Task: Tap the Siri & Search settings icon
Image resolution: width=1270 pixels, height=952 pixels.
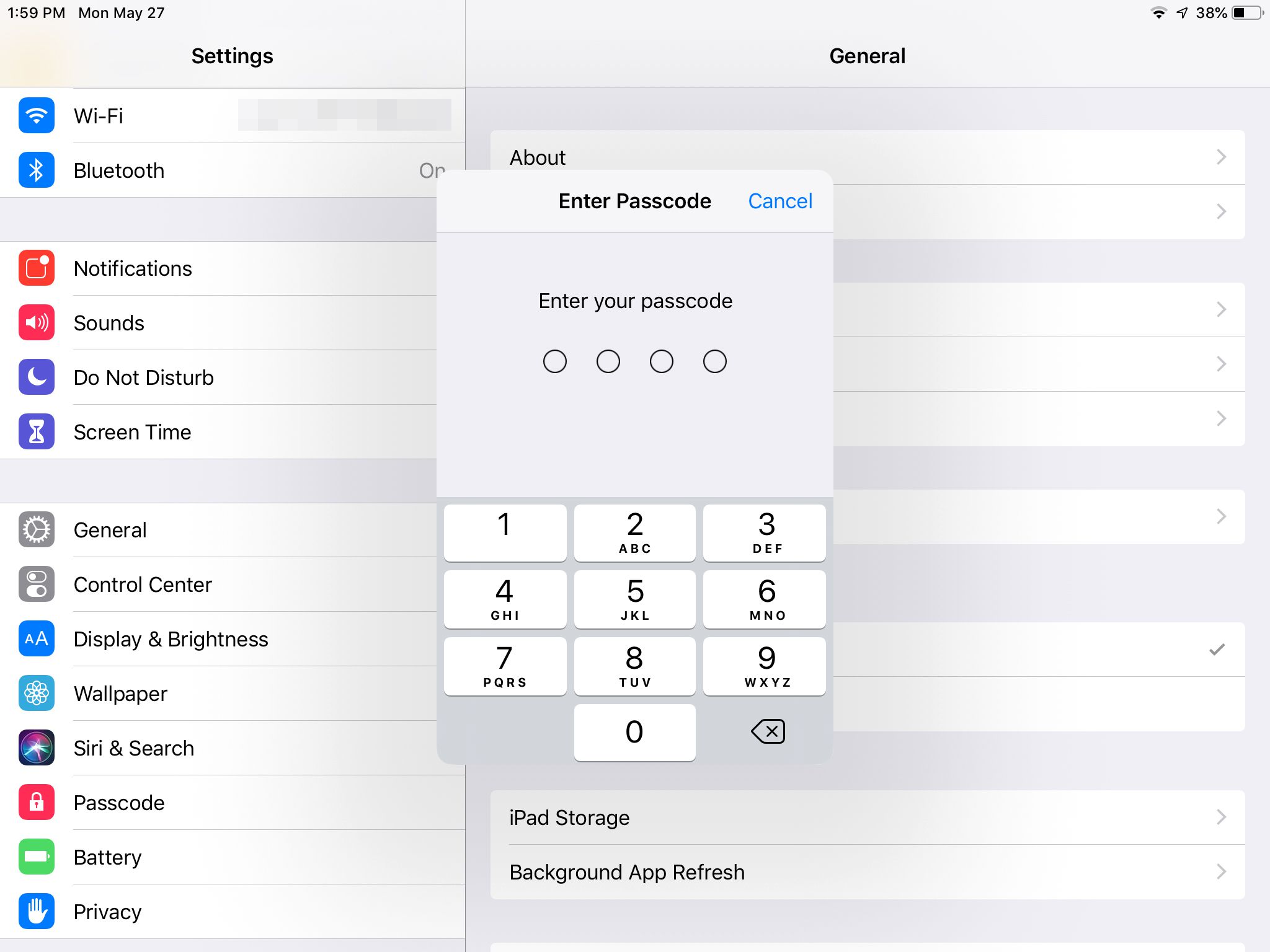Action: pos(36,747)
